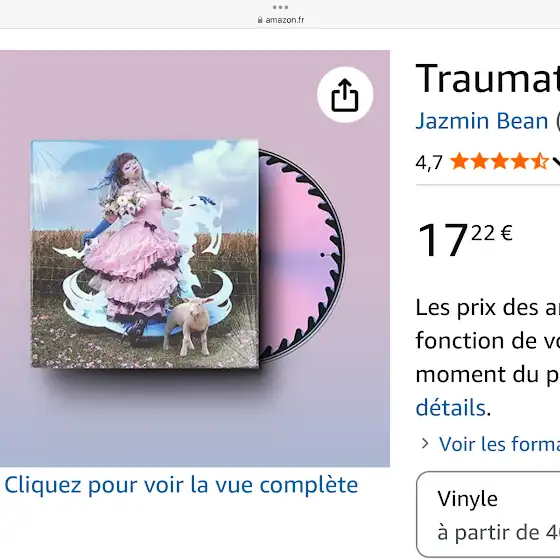This screenshot has height=560, width=560.
Task: Click the pink saw-blade vinyl disc
Action: [302, 254]
